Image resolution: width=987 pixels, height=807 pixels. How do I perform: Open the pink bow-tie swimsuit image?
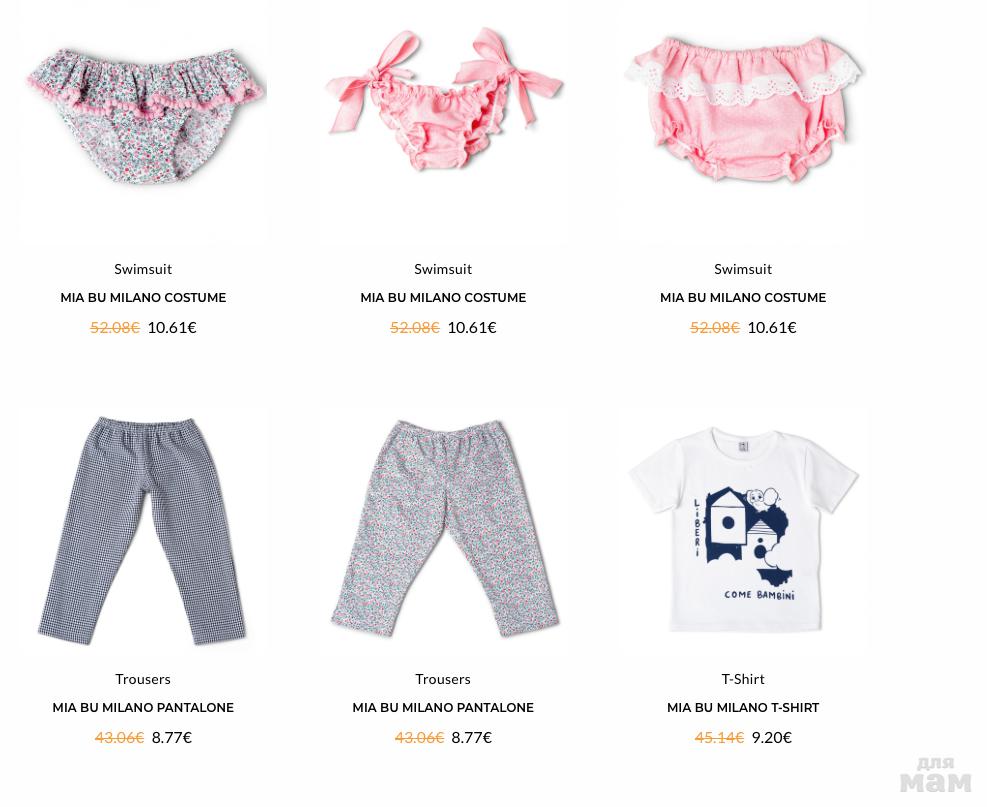[444, 99]
